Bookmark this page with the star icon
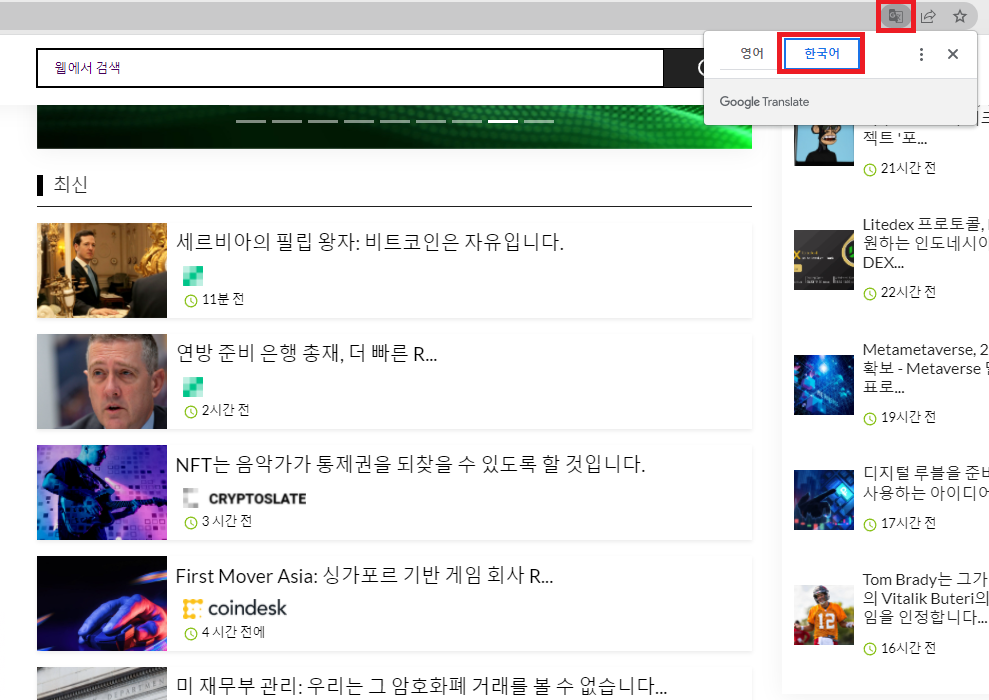 click(959, 16)
